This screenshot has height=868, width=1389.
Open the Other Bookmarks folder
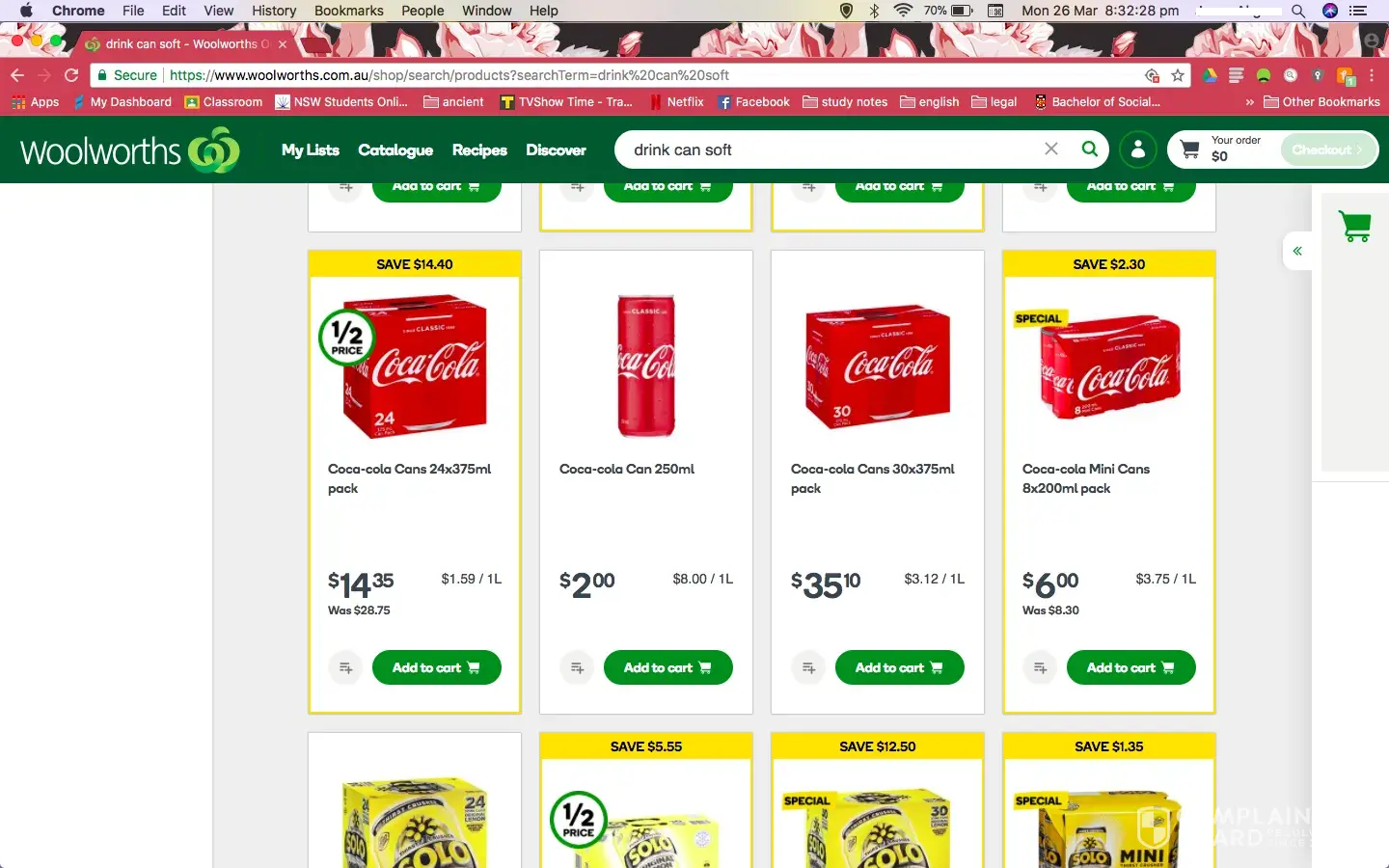click(1321, 102)
